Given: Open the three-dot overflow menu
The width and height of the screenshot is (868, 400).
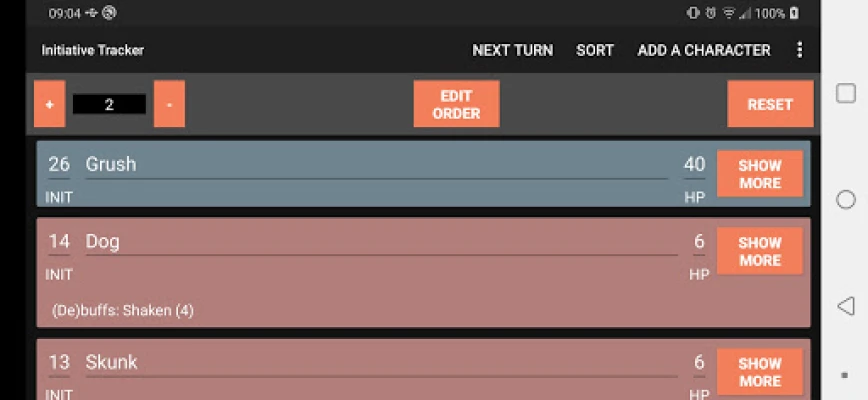Looking at the screenshot, I should pyautogui.click(x=799, y=50).
